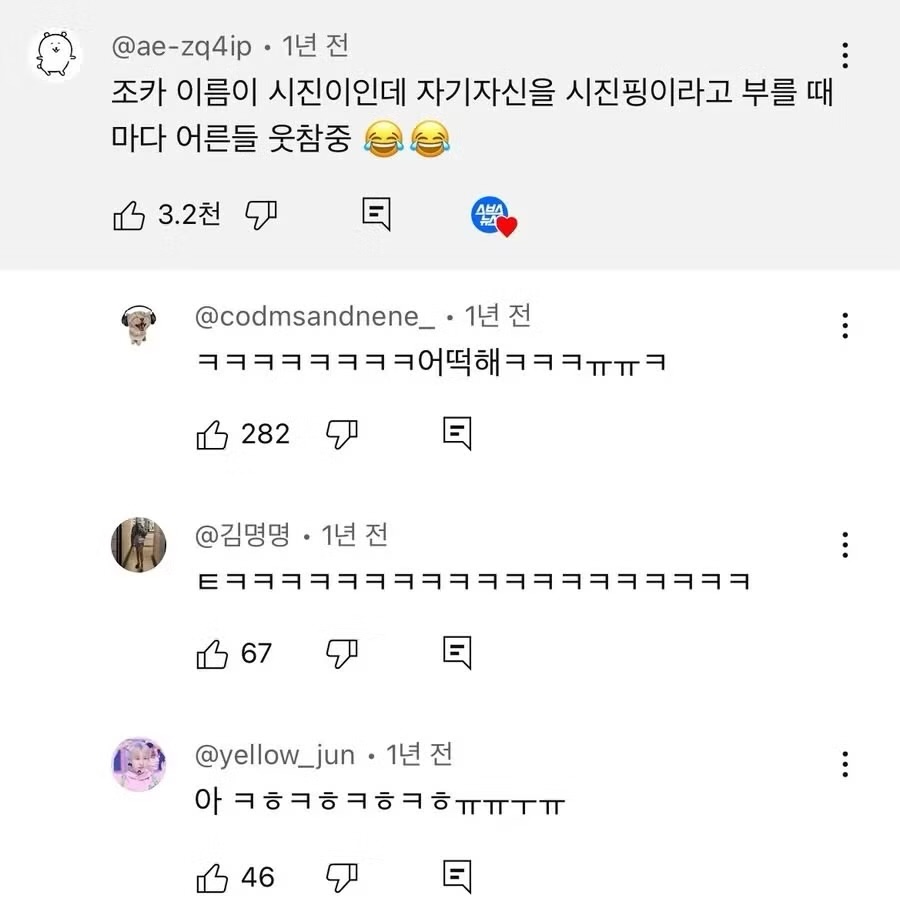Screen dimensions: 900x912
Task: Open more options for @codmsandnene_'s reply
Action: coord(846,325)
